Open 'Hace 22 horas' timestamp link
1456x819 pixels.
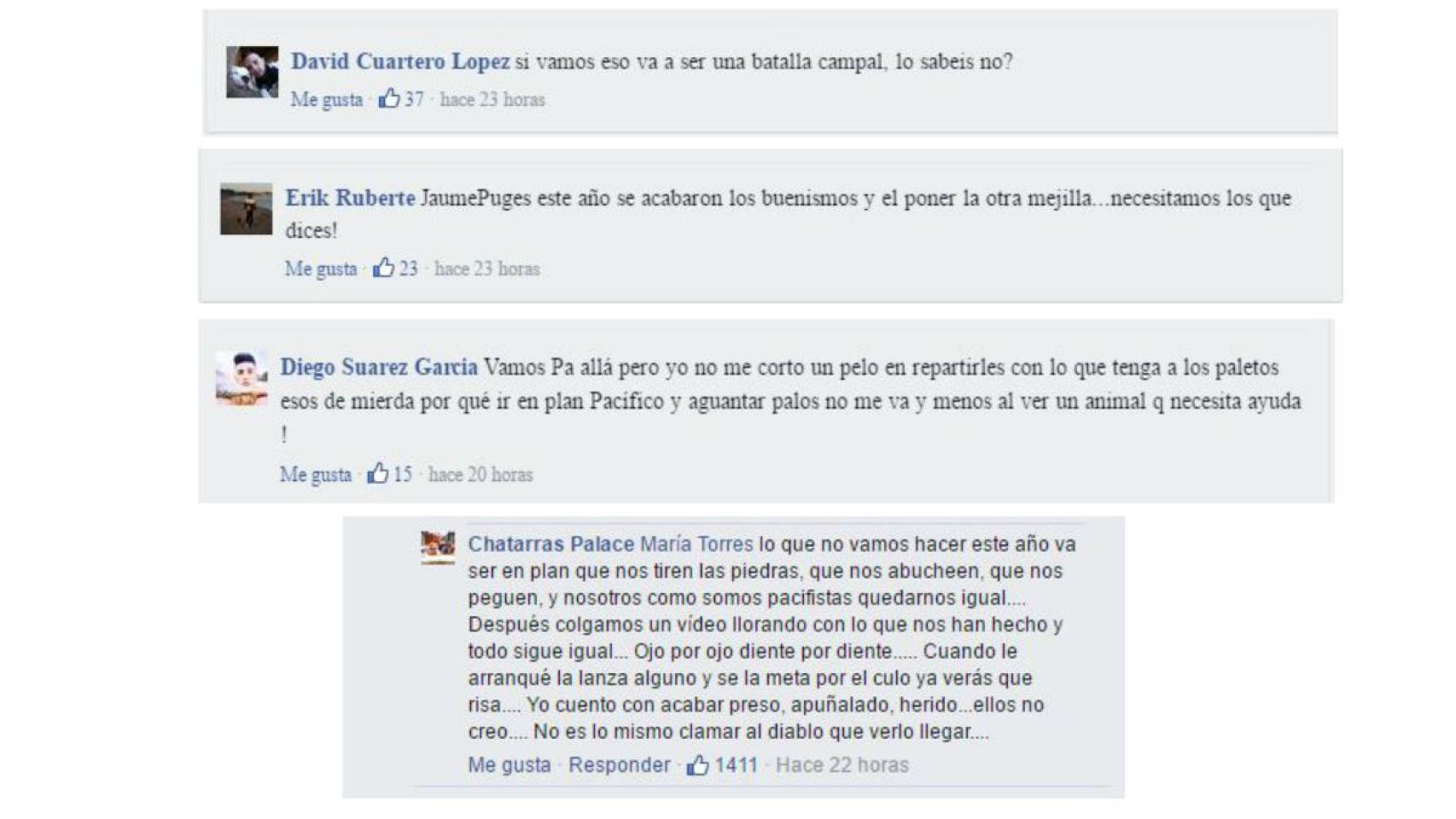[842, 765]
